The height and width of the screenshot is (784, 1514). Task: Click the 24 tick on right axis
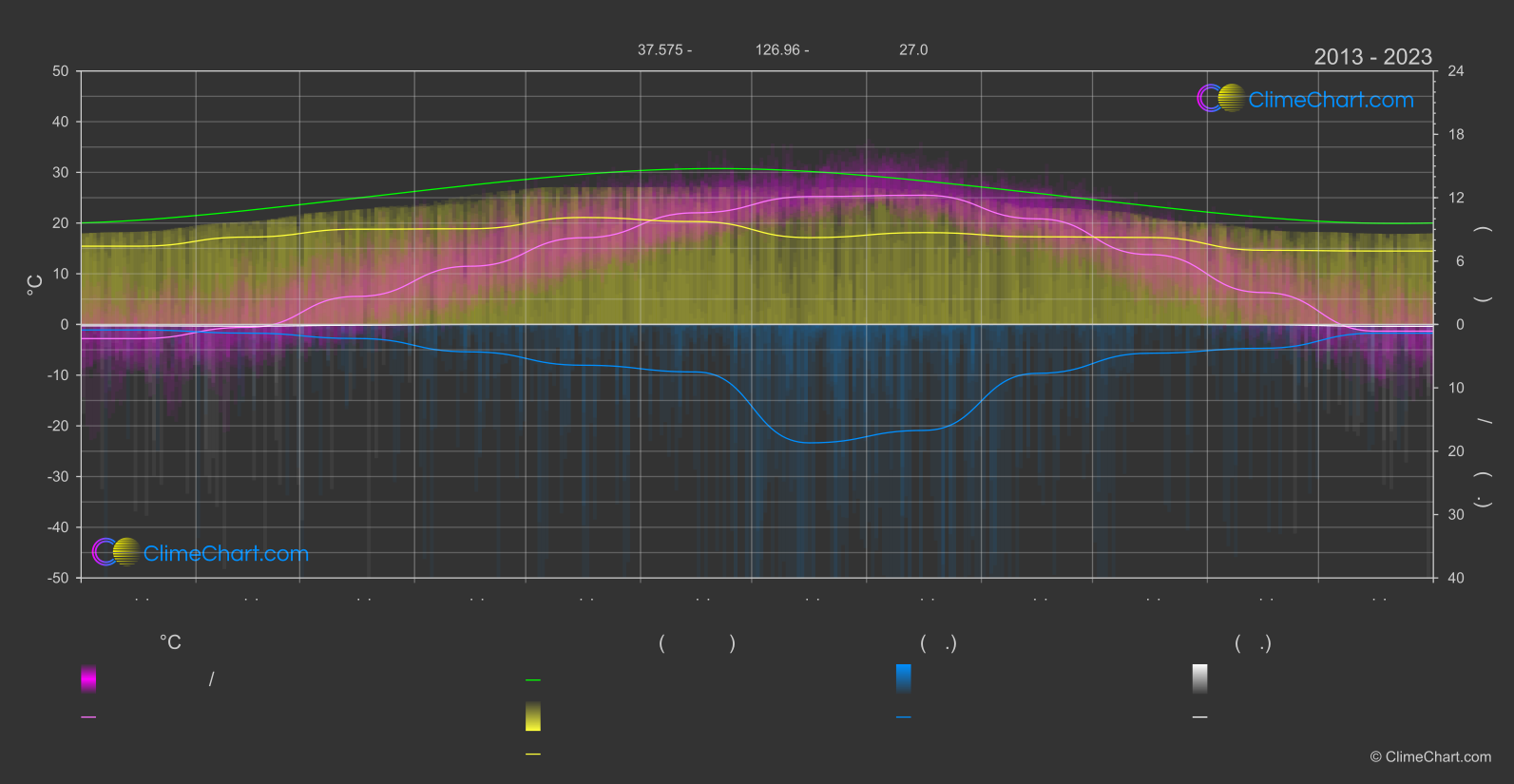[1455, 71]
